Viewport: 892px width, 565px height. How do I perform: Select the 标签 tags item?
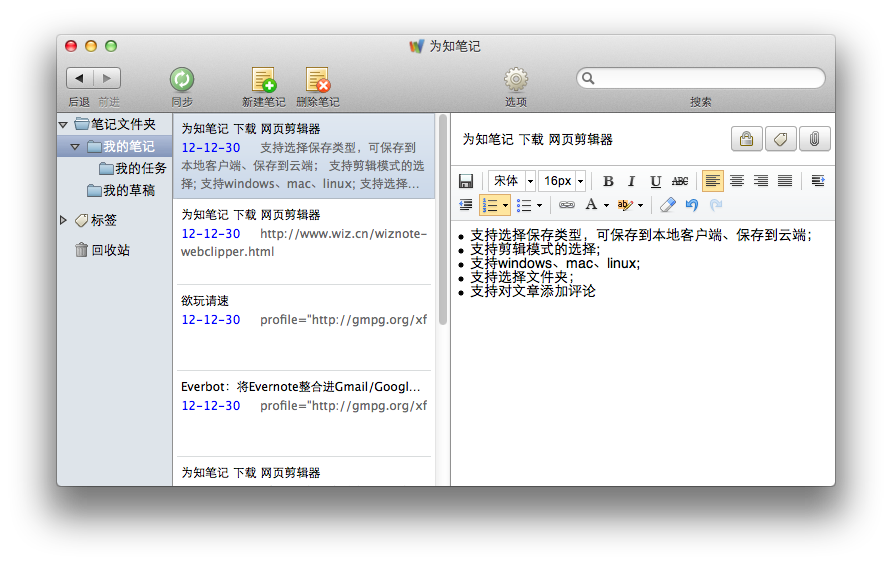point(96,220)
